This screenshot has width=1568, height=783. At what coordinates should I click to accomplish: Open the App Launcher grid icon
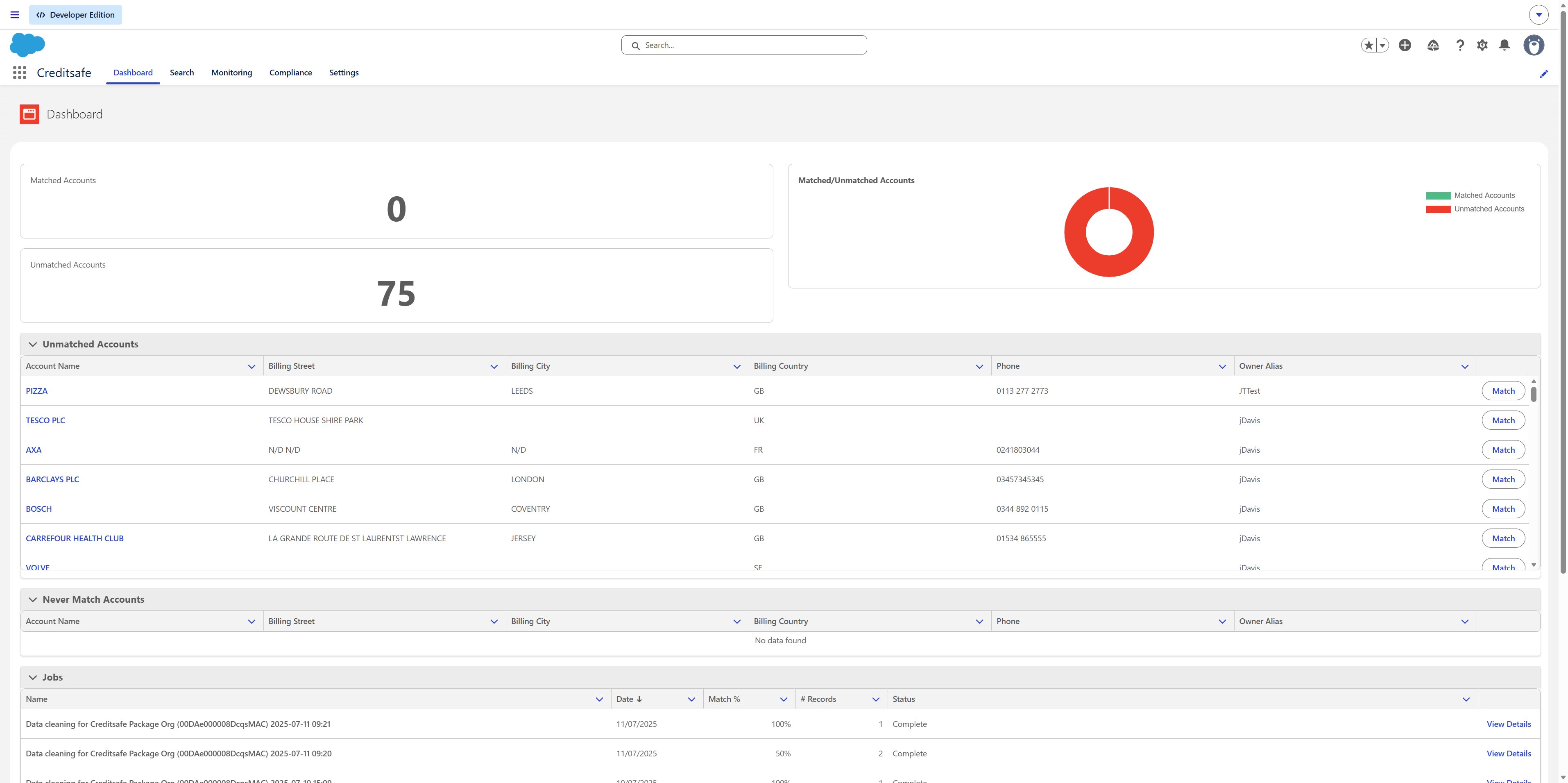tap(19, 73)
